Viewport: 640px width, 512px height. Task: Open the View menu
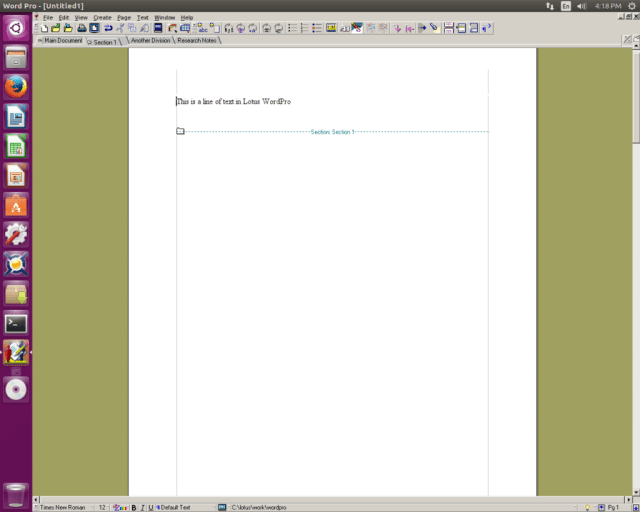(x=81, y=18)
